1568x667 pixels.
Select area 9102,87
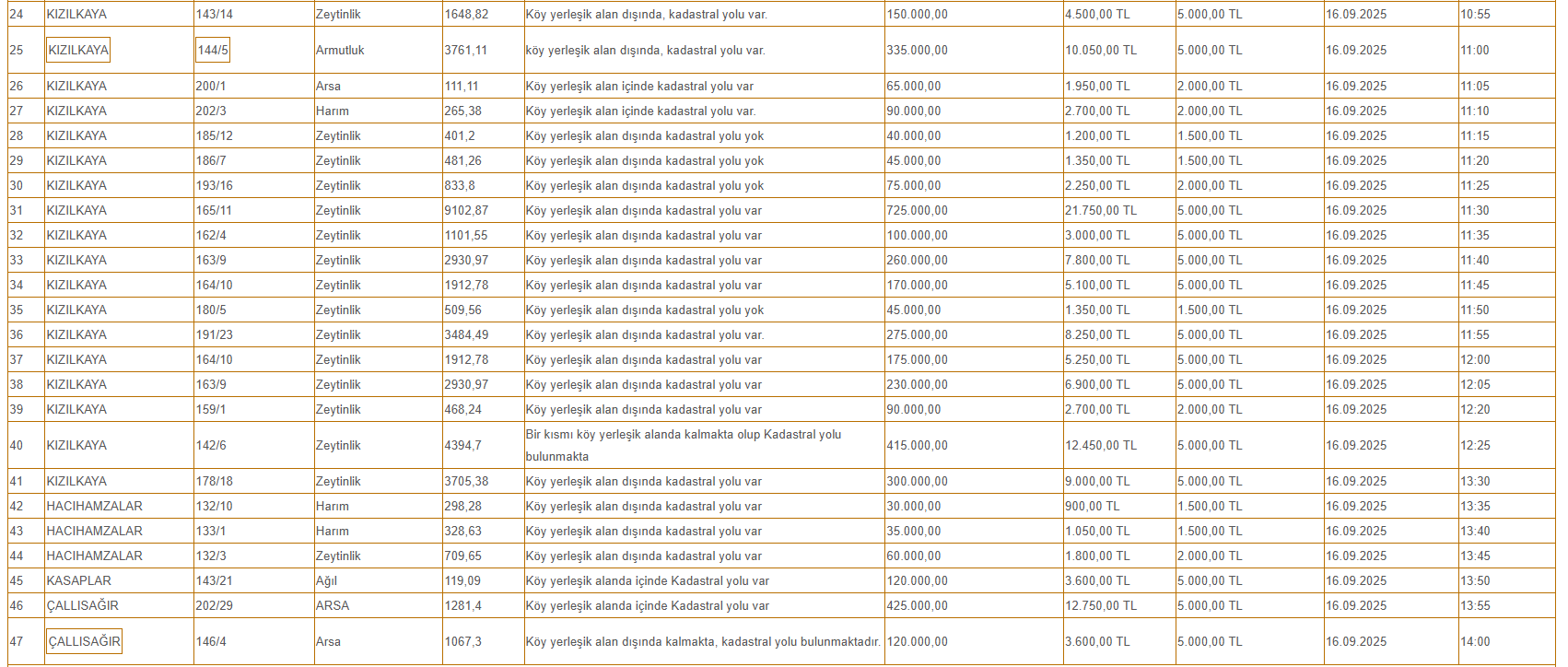pyautogui.click(x=466, y=210)
